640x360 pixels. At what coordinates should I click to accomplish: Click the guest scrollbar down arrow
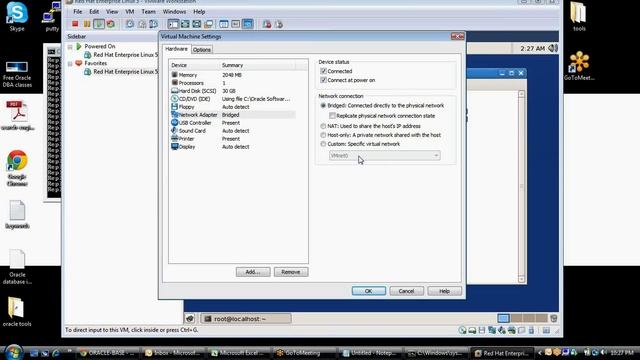coord(521,279)
